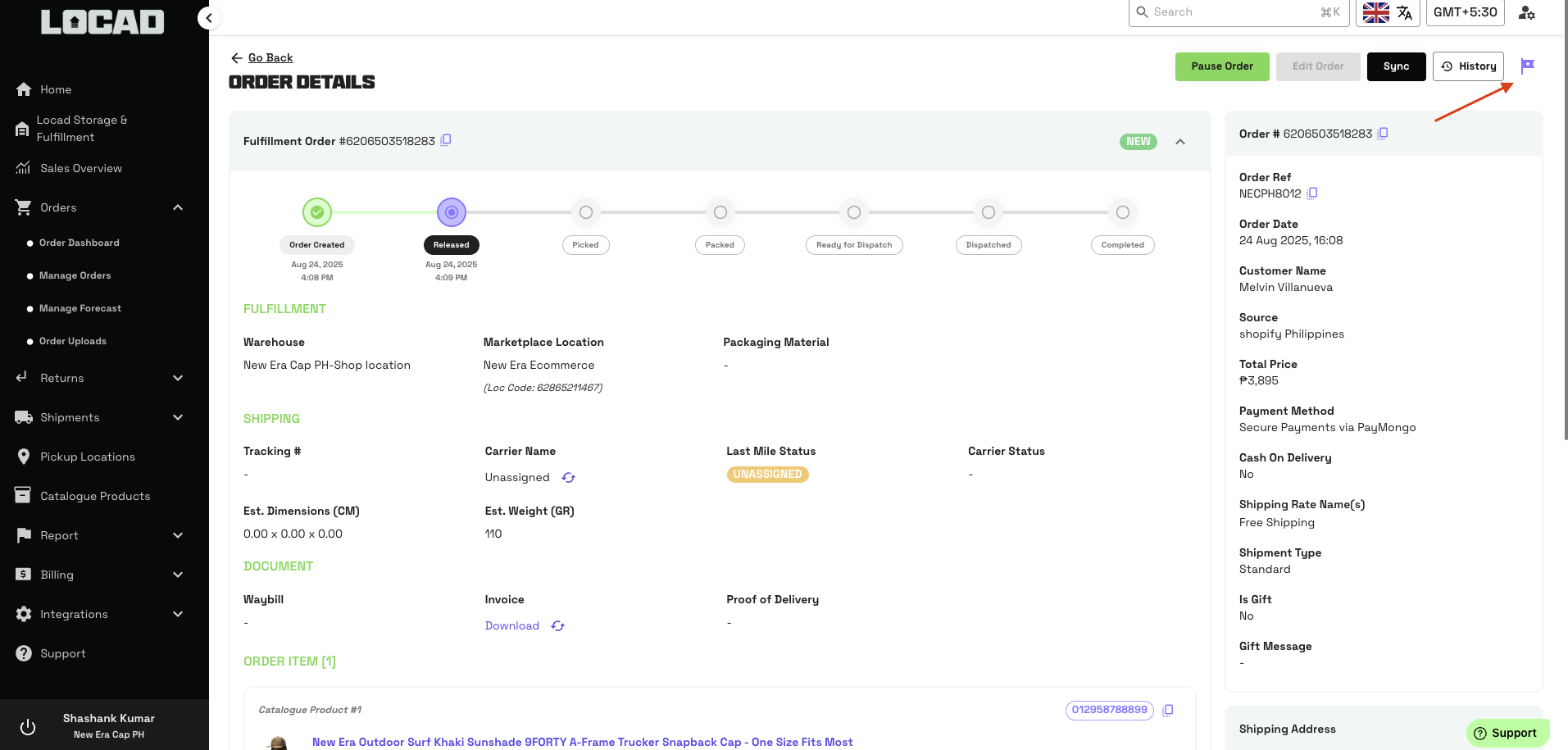Open Order Uploads in the sidebar

pyautogui.click(x=73, y=341)
